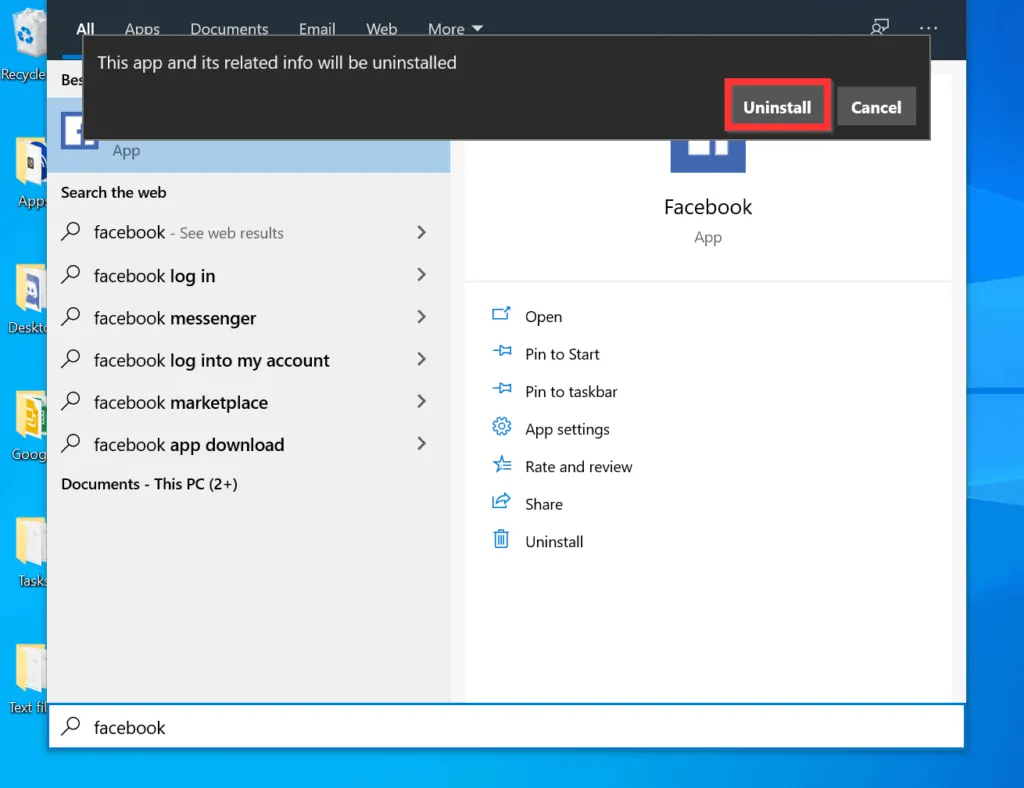Confirm with the Uninstall button in dialog
1024x788 pixels.
pos(777,106)
